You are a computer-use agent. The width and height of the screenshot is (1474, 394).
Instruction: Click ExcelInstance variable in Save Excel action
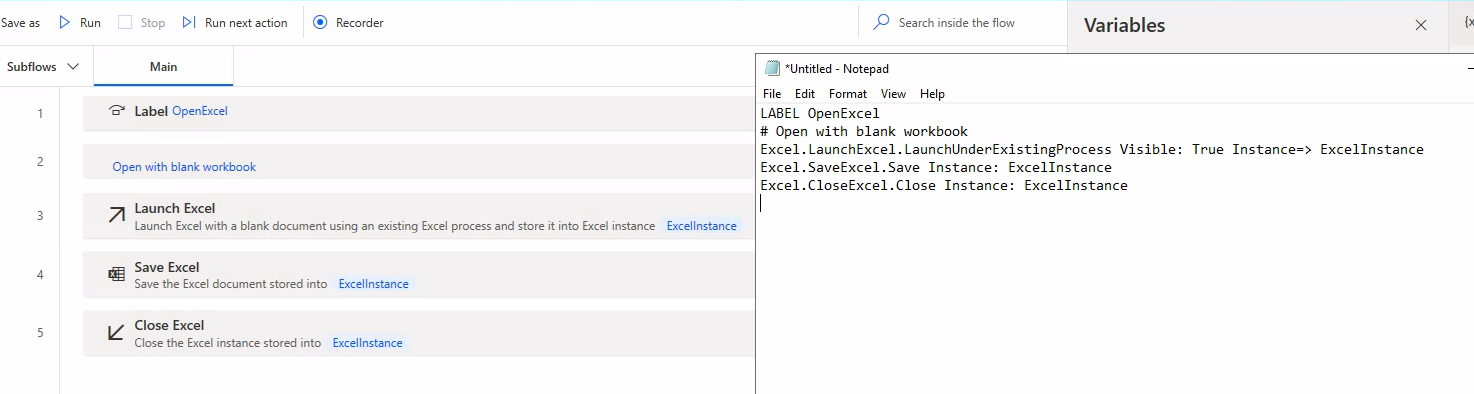373,284
